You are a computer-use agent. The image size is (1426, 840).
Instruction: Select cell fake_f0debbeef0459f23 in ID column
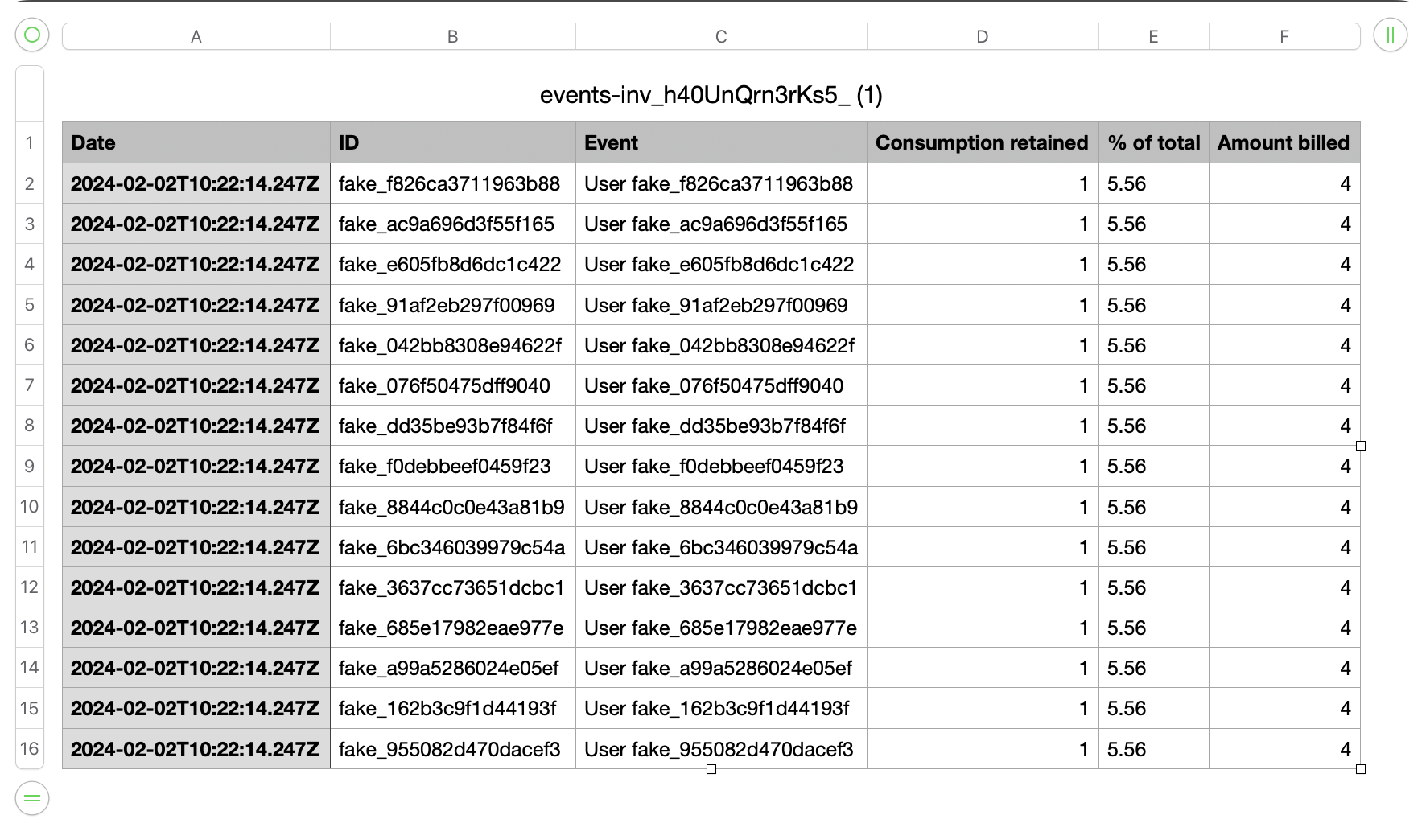tap(453, 466)
